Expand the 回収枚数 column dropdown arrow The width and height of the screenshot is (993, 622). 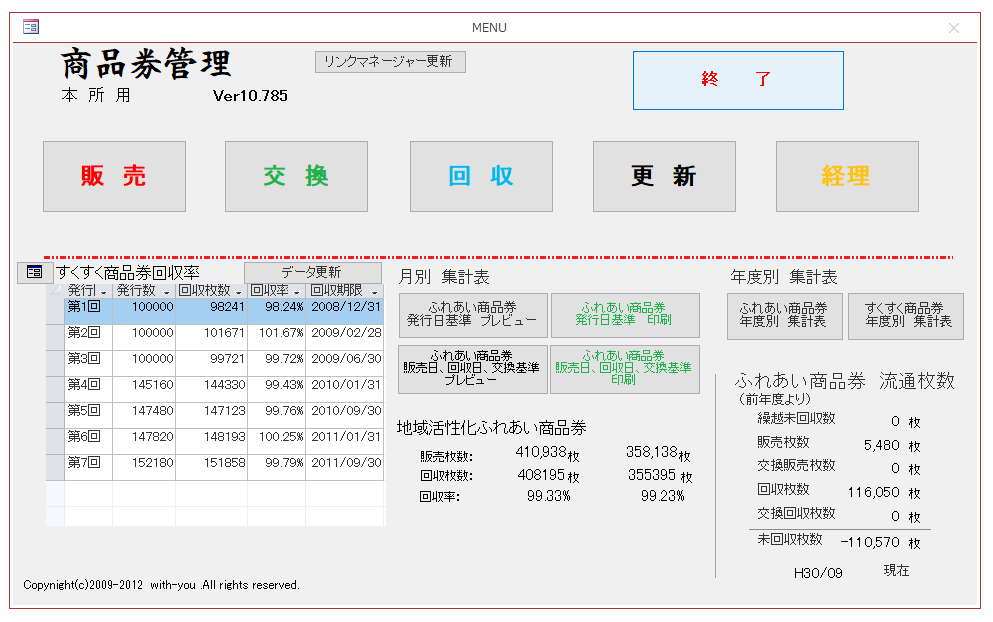click(x=238, y=291)
